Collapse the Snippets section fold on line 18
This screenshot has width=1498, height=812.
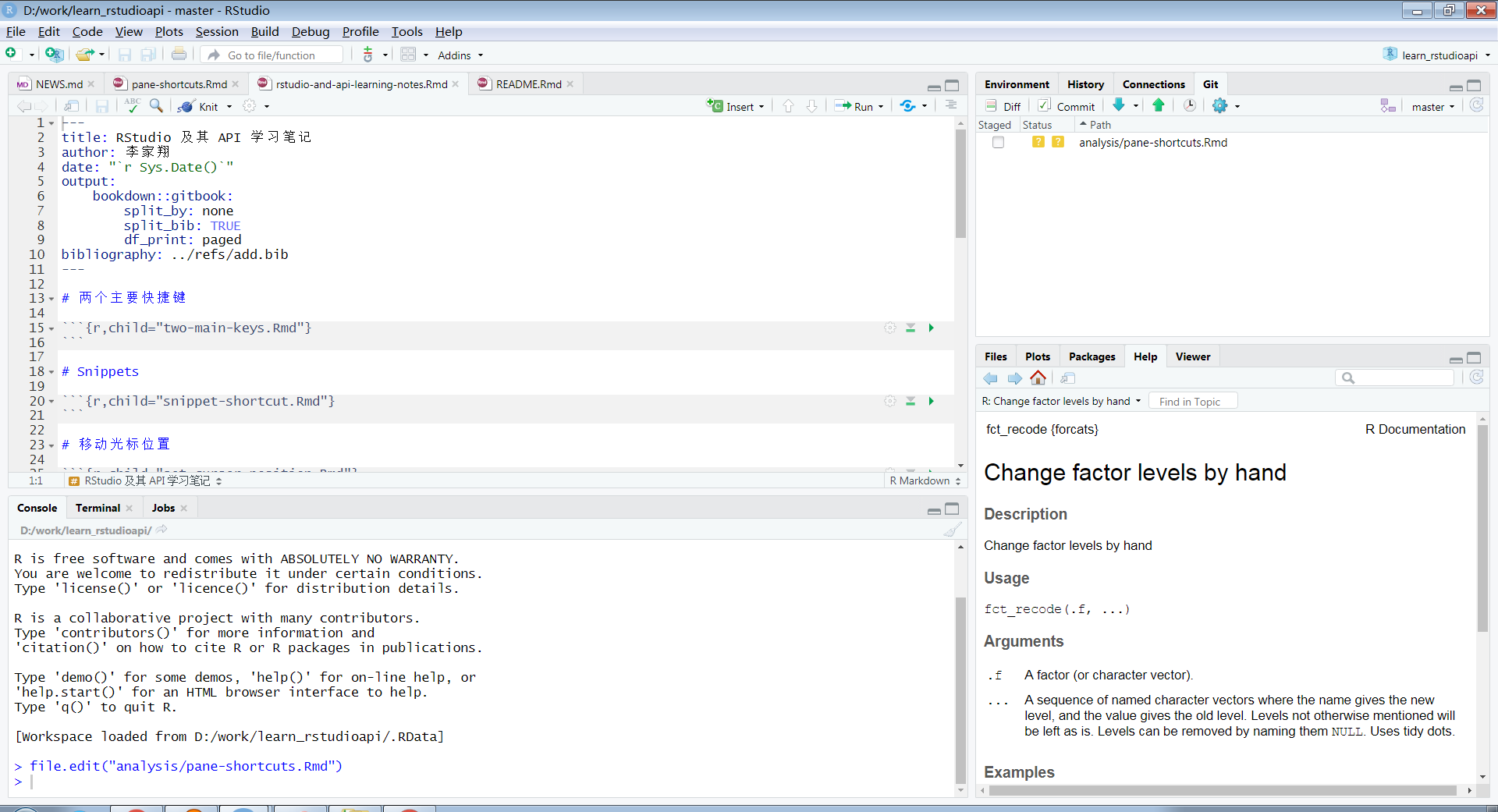[x=51, y=372]
